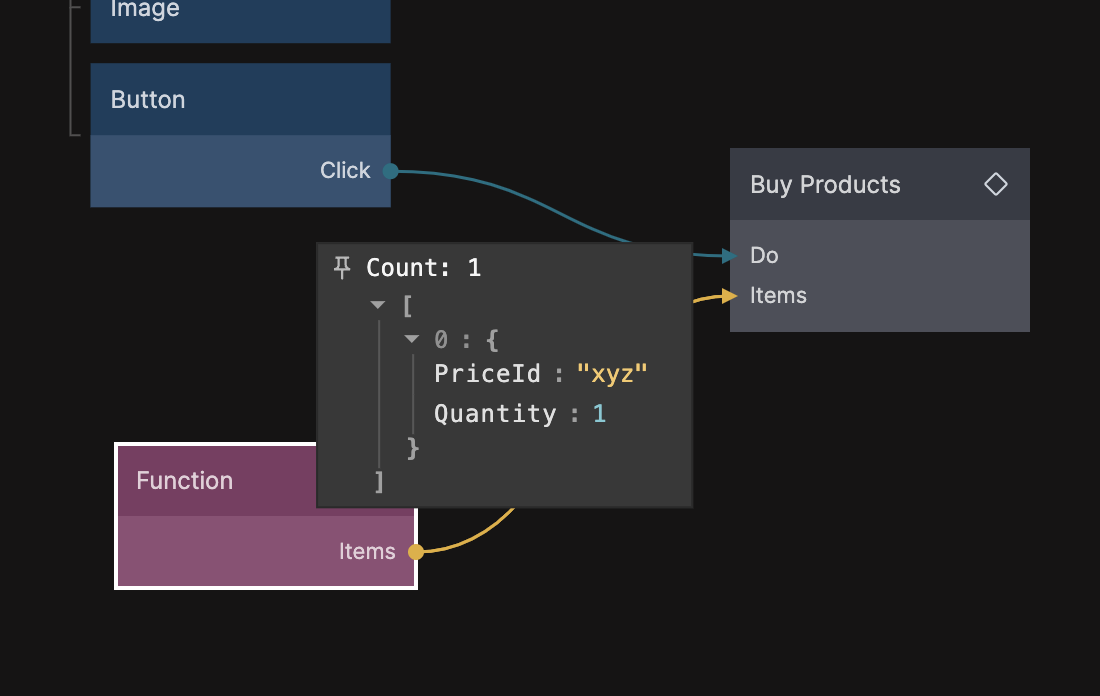Viewport: 1100px width, 696px height.
Task: Click the diamond icon on Buy Products
Action: click(995, 184)
